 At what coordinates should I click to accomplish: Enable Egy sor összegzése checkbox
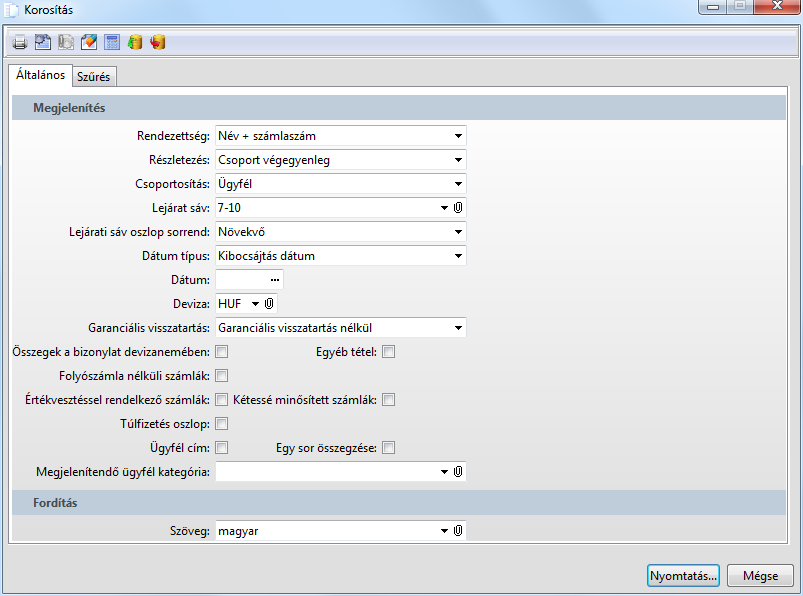tap(389, 448)
